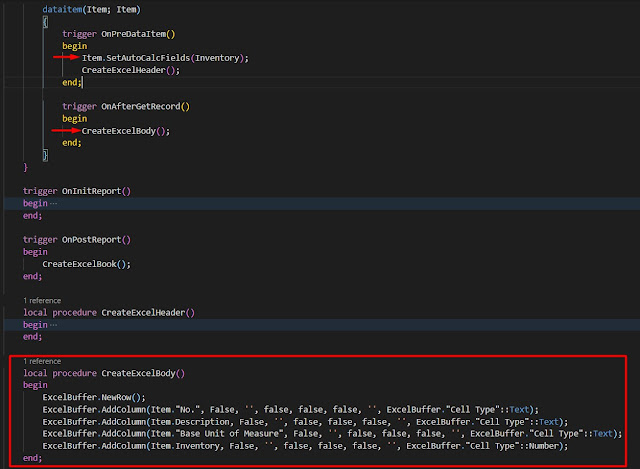Screen dimensions: 640x469
Task: Click 'begin' under OnPostReport trigger
Action: [x=35, y=252]
